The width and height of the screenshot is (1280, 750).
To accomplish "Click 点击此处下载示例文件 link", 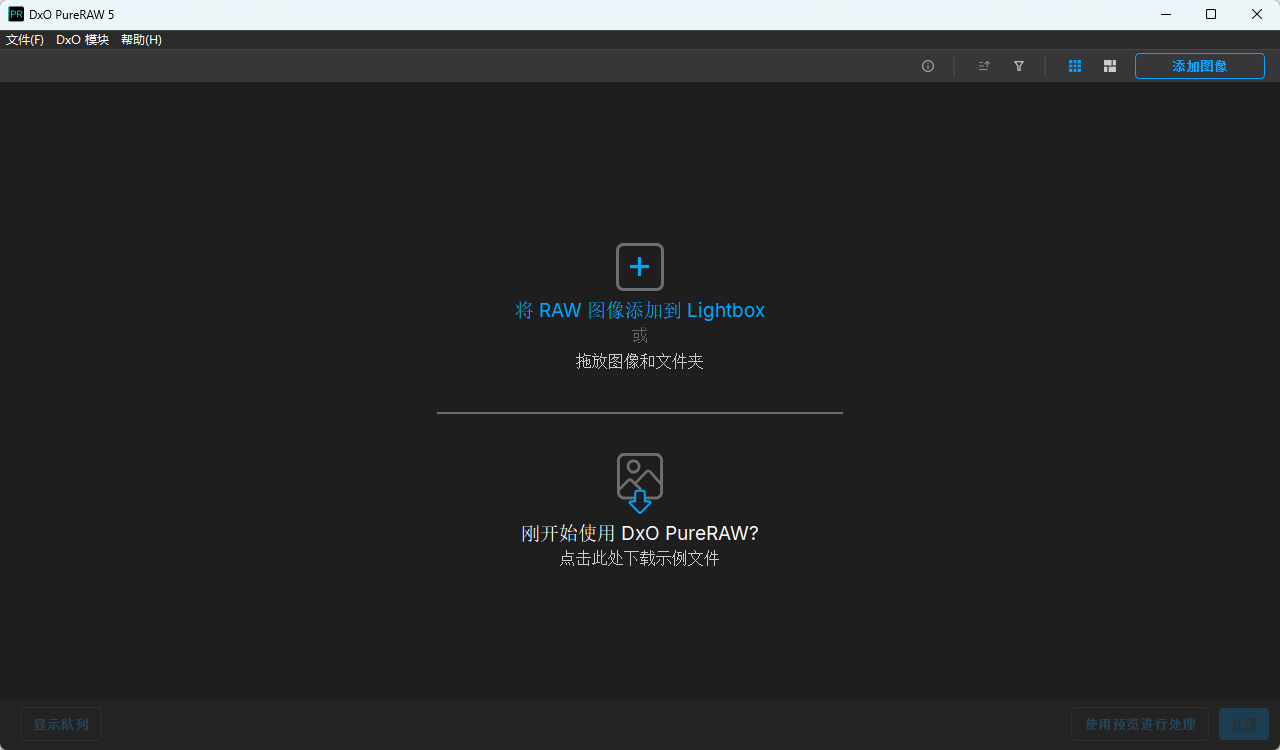I will pos(640,558).
